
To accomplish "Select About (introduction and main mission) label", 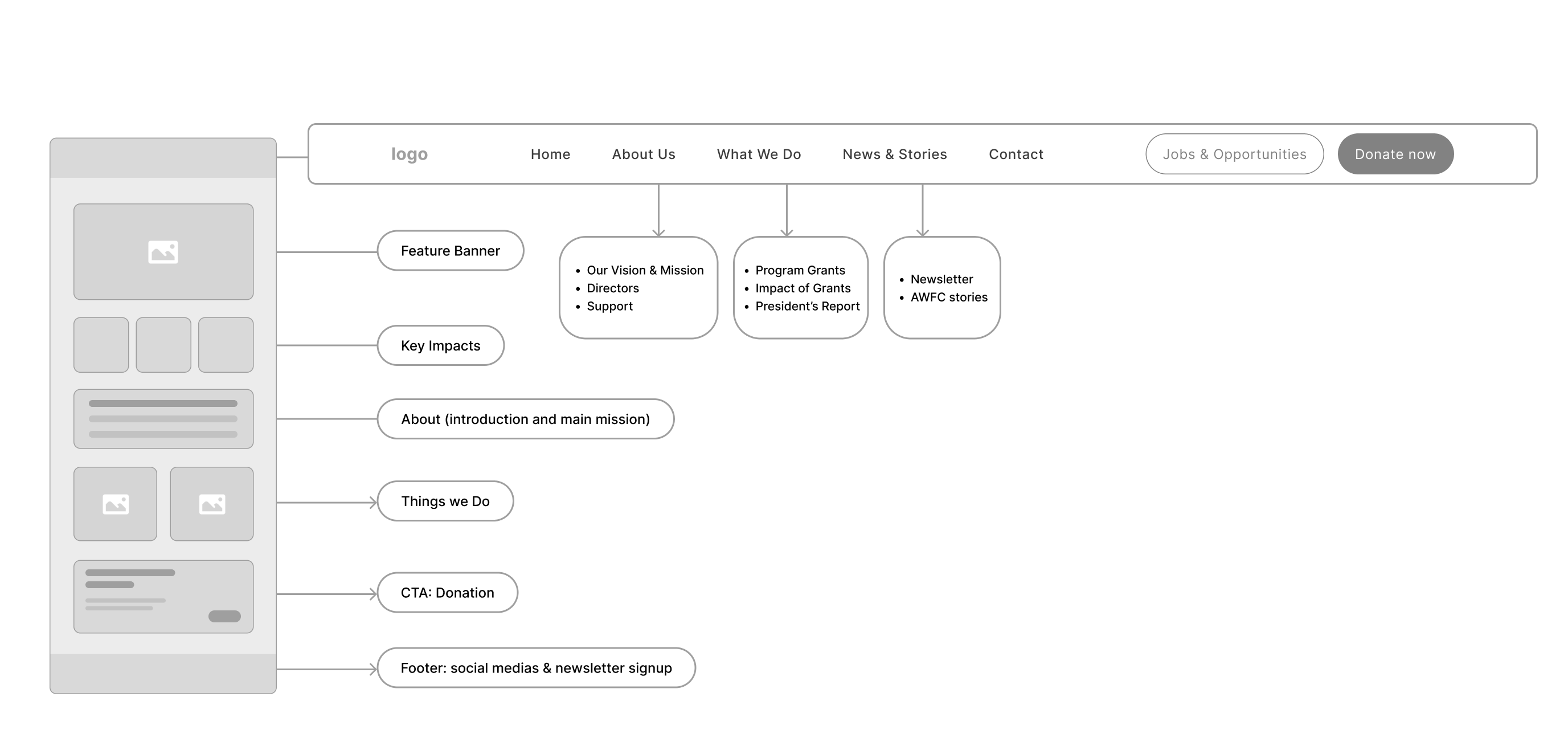I will point(525,419).
